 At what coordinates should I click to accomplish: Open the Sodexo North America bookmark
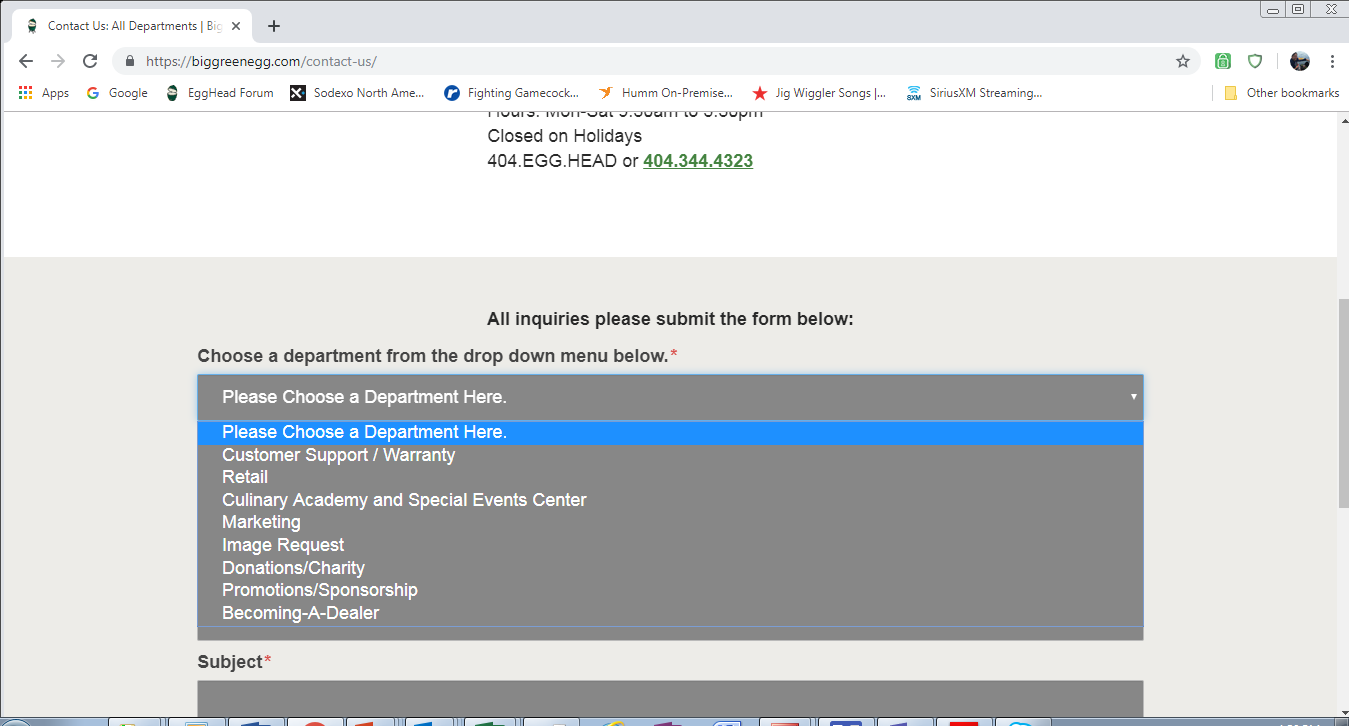coord(358,93)
